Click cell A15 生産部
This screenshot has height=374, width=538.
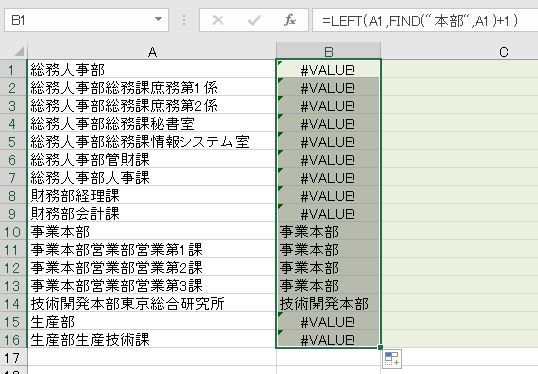click(152, 322)
